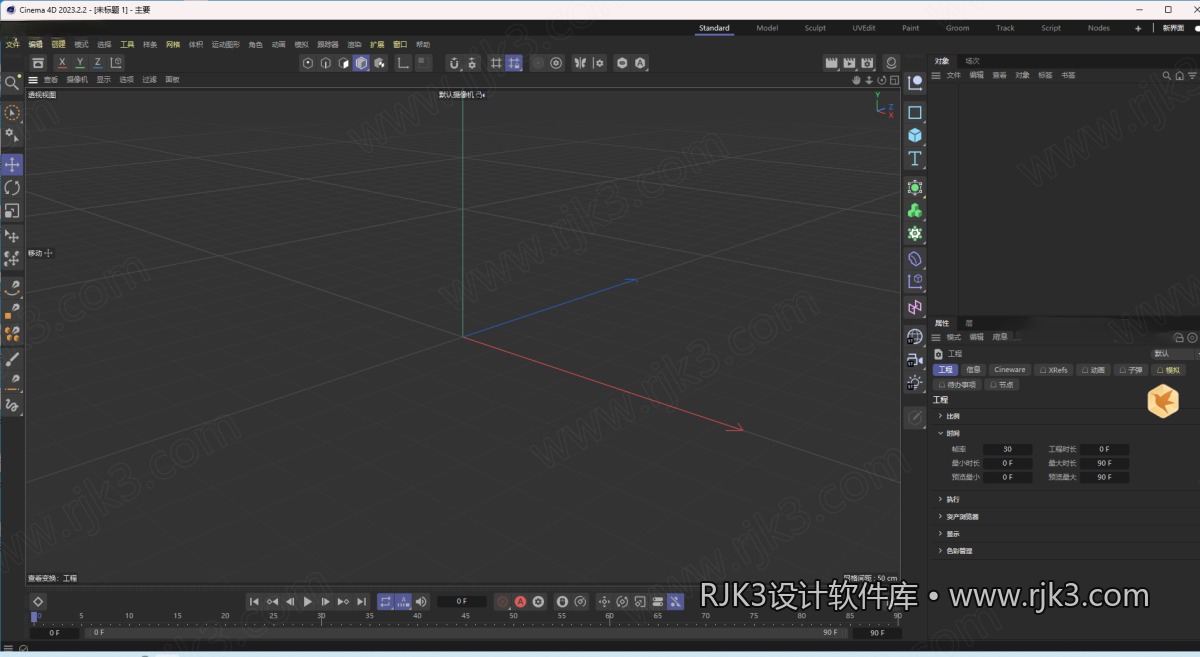
Task: Add a Text spline object
Action: (x=914, y=159)
